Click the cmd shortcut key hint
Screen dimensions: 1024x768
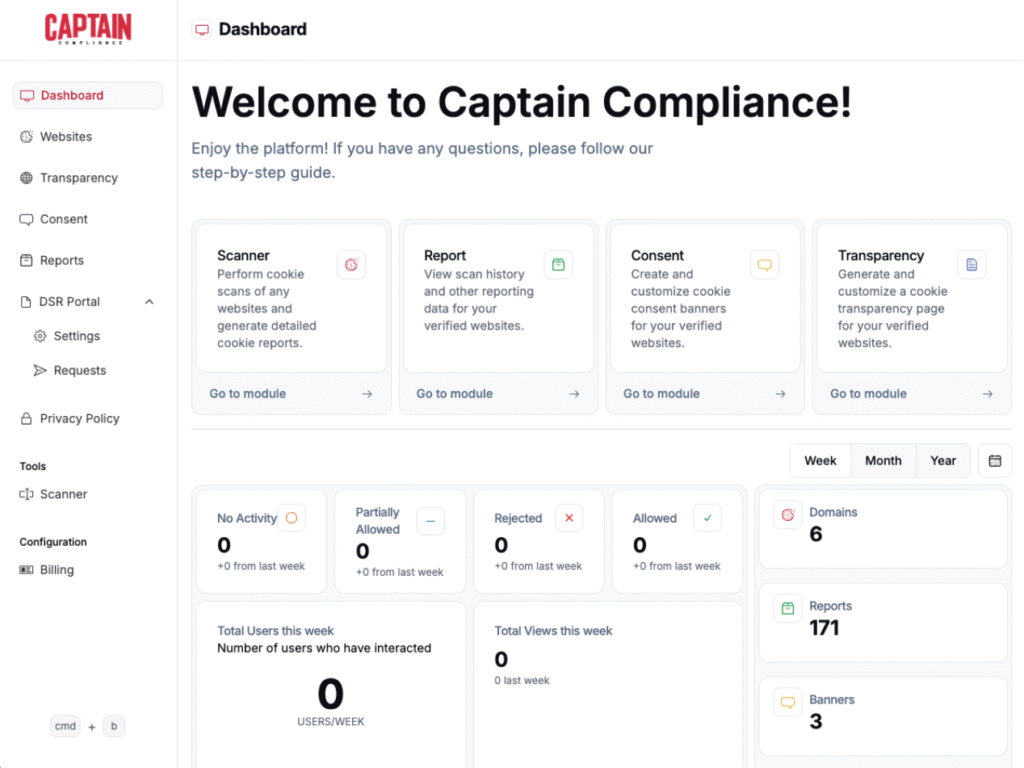[x=65, y=726]
